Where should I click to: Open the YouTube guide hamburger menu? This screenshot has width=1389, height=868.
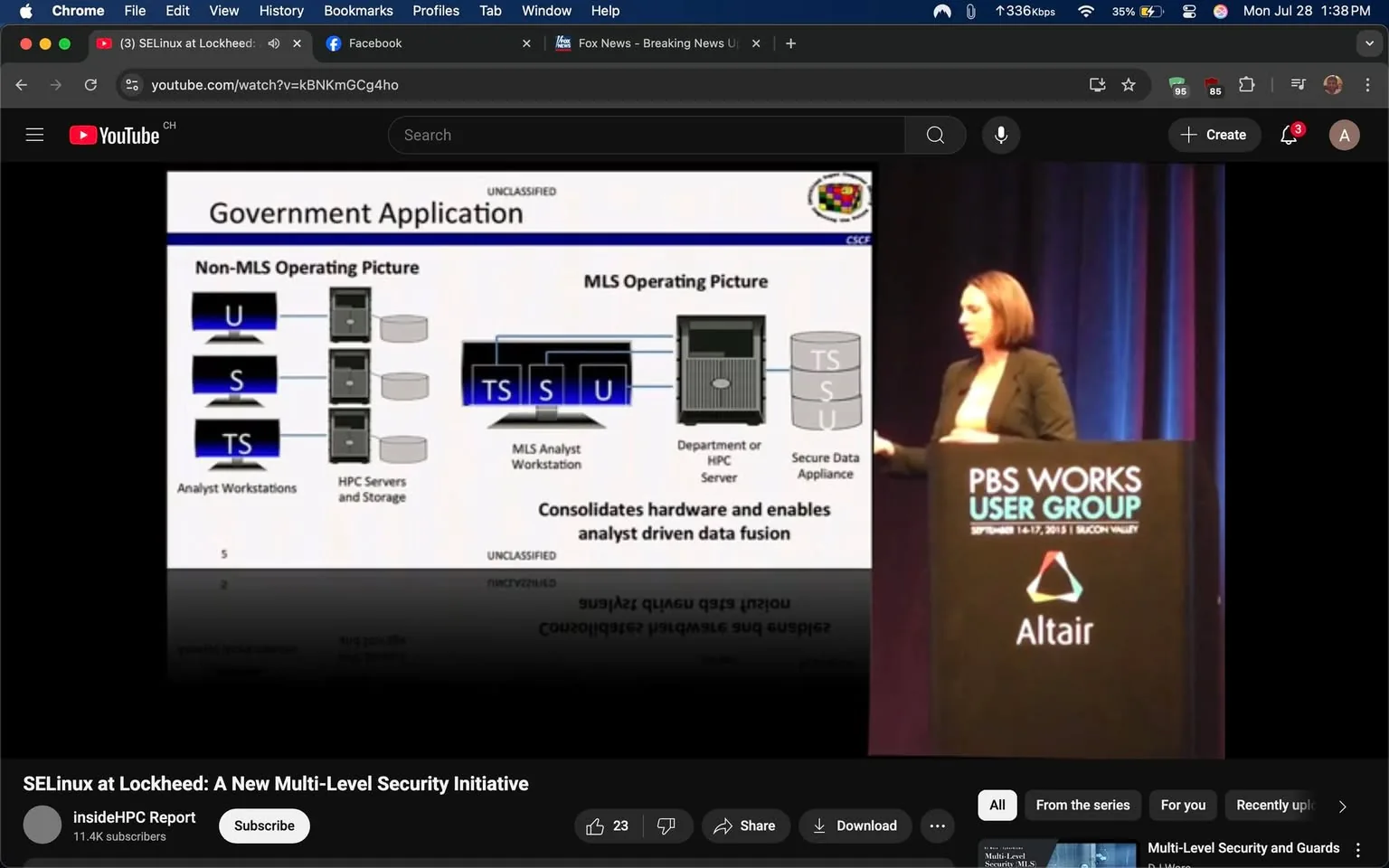coord(34,134)
